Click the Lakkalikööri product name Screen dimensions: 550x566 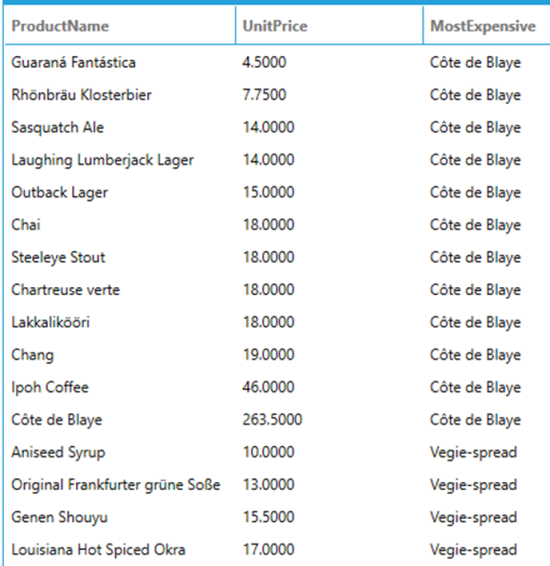[x=51, y=322]
